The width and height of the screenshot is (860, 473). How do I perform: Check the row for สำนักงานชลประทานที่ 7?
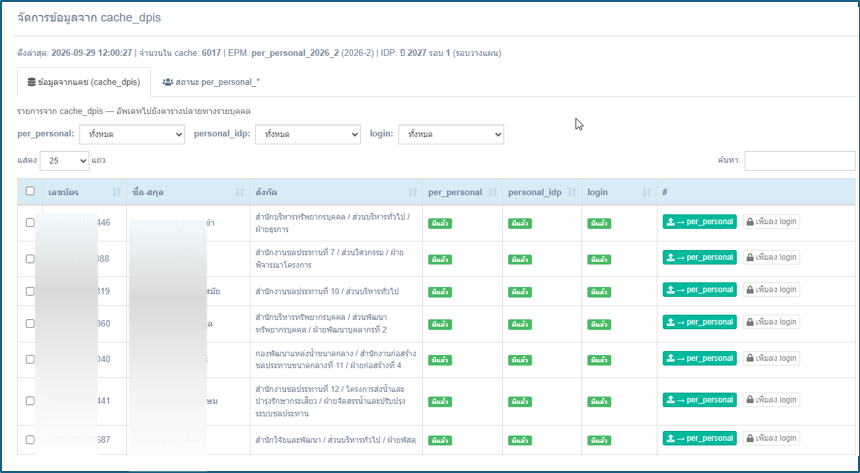pyautogui.click(x=30, y=258)
